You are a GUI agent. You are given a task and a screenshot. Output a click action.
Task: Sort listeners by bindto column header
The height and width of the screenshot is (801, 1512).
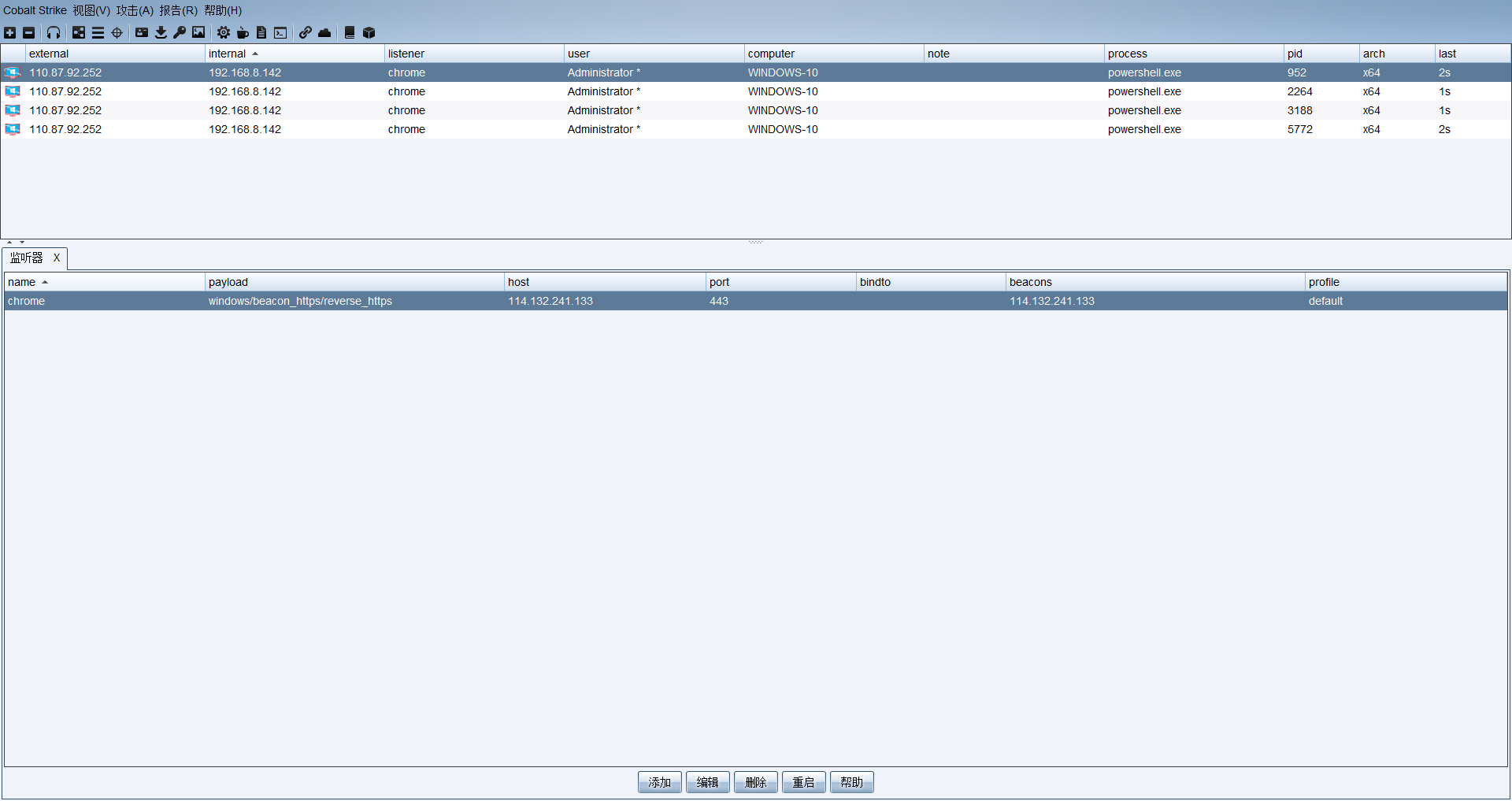point(931,282)
